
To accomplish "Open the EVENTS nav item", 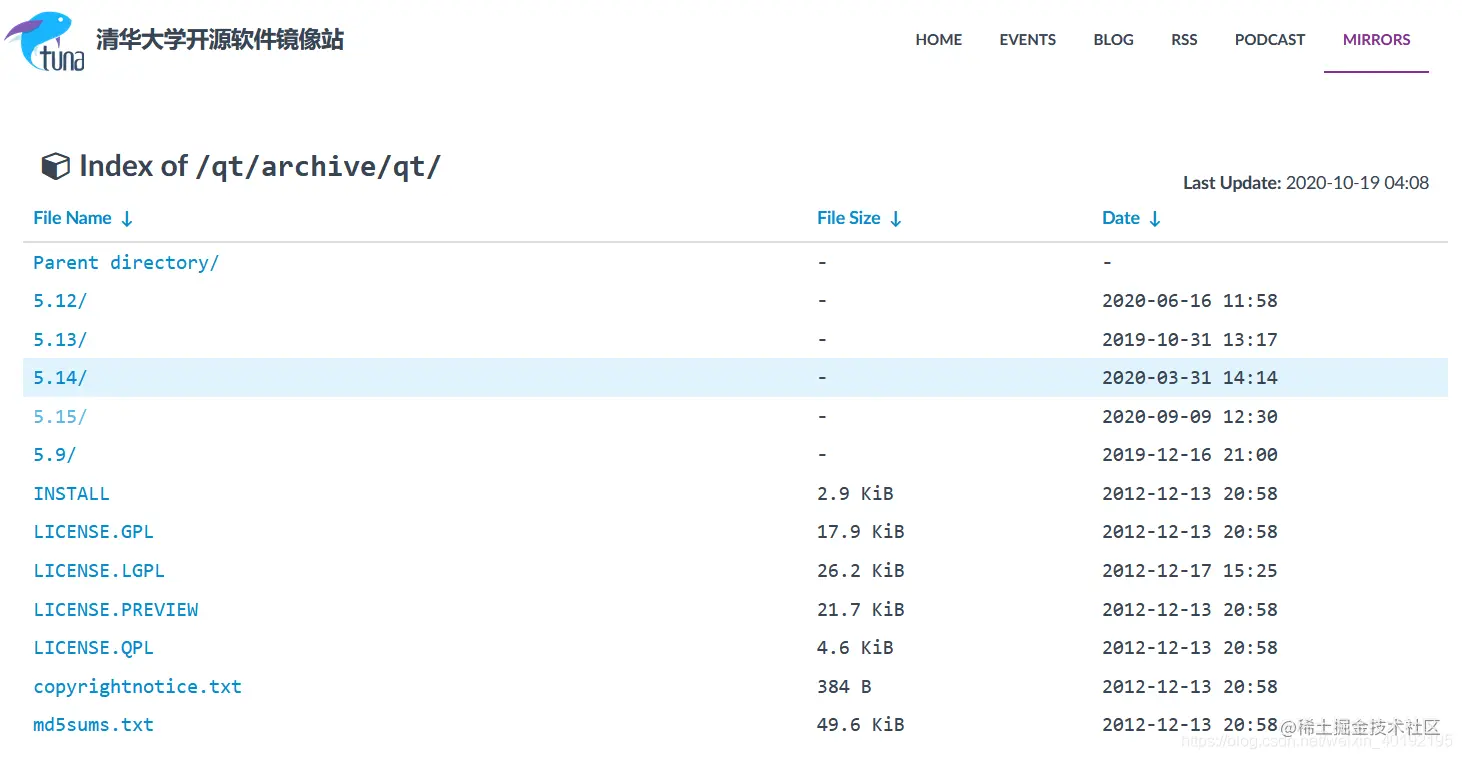I will (x=1028, y=40).
